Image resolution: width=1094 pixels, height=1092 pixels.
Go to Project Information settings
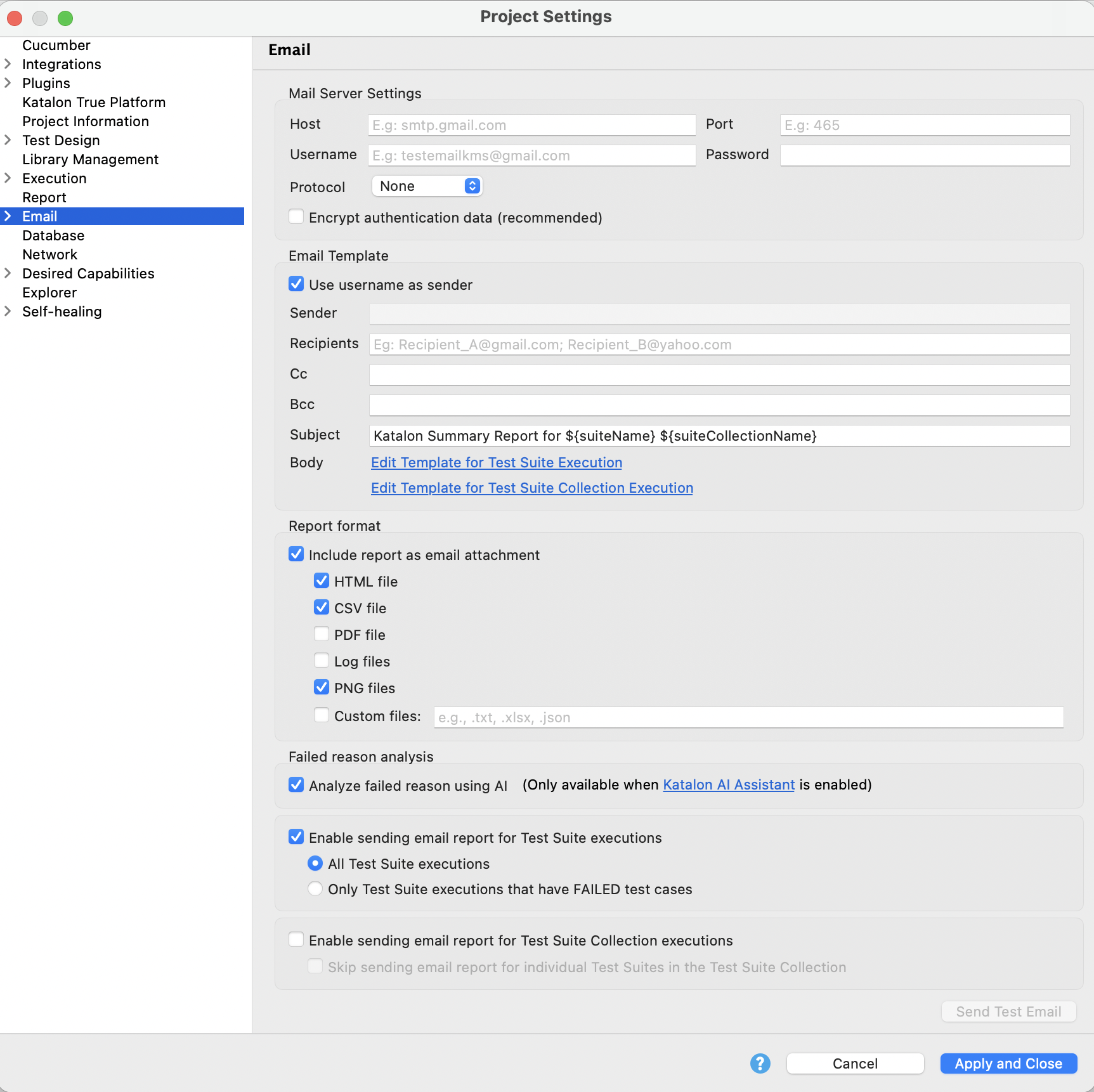point(86,121)
